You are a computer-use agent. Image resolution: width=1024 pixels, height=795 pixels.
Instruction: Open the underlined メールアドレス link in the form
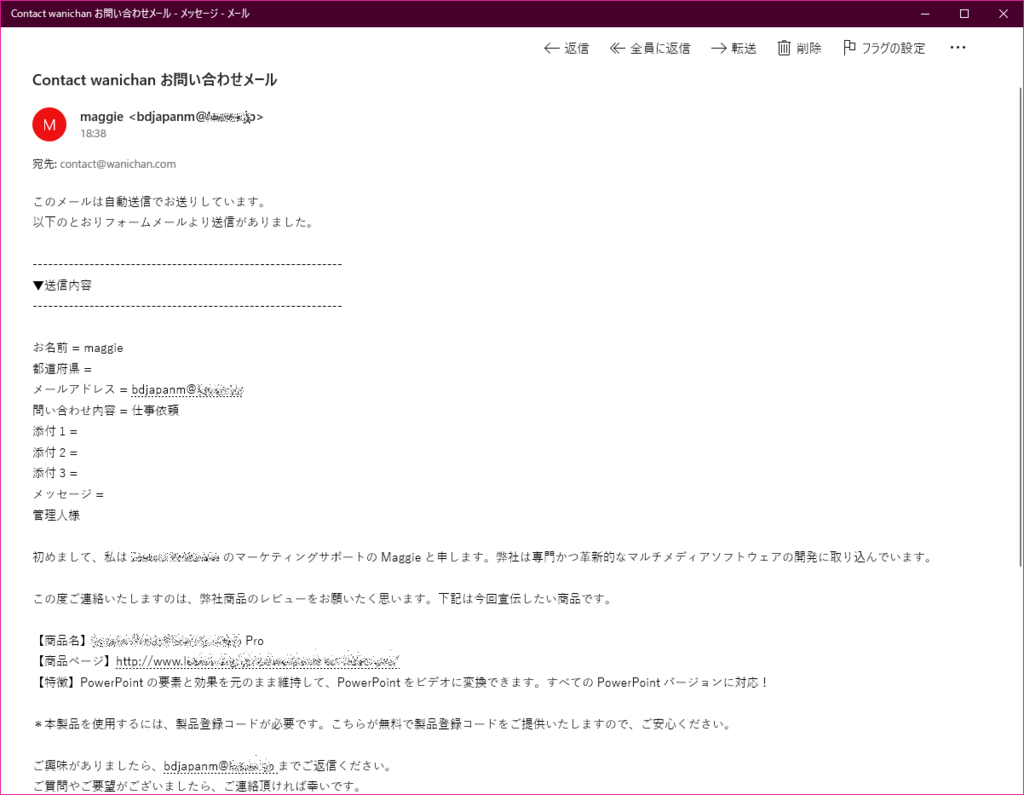(186, 389)
